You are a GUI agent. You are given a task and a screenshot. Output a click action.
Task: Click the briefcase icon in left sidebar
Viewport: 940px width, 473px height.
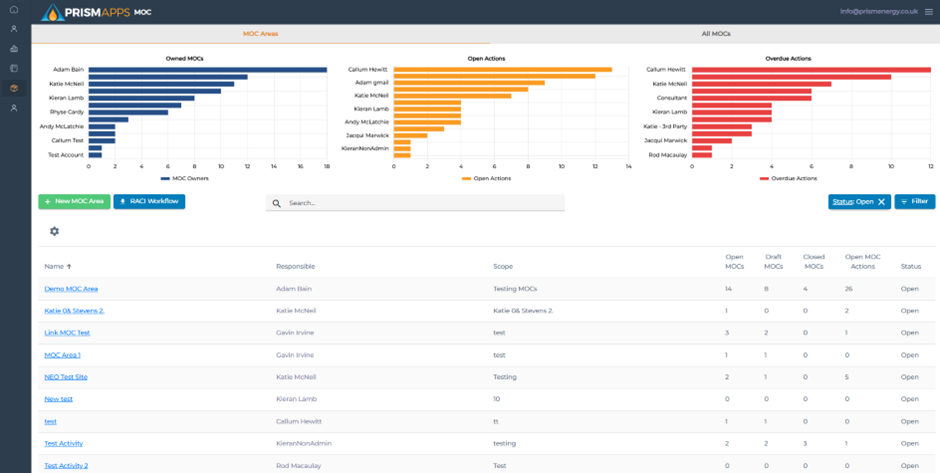point(14,49)
